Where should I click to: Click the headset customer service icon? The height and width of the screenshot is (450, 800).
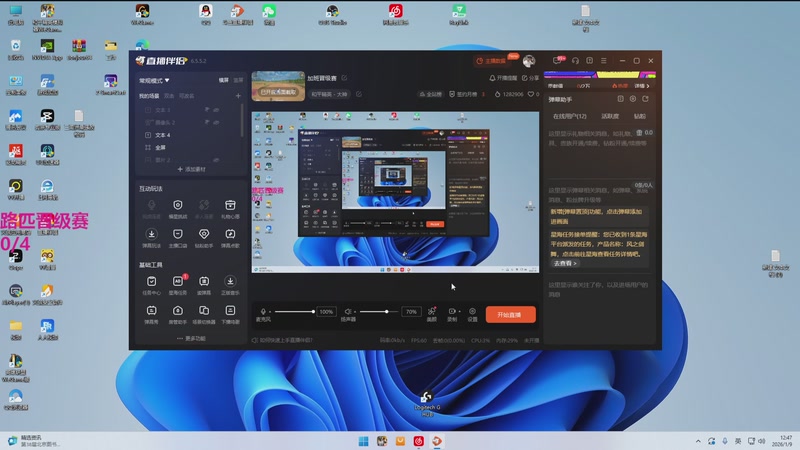(576, 60)
